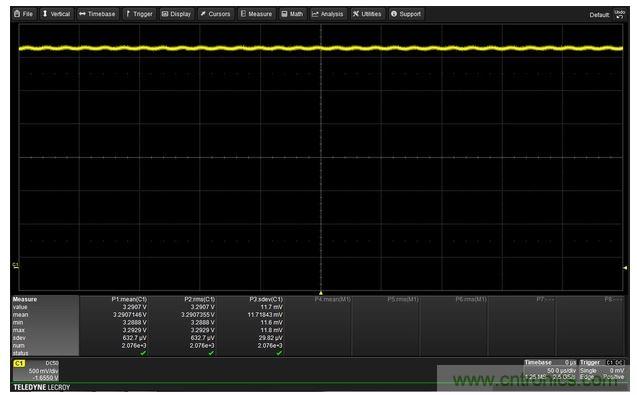
Task: Click the 'max' row label in Measure table
Action: click(18, 330)
